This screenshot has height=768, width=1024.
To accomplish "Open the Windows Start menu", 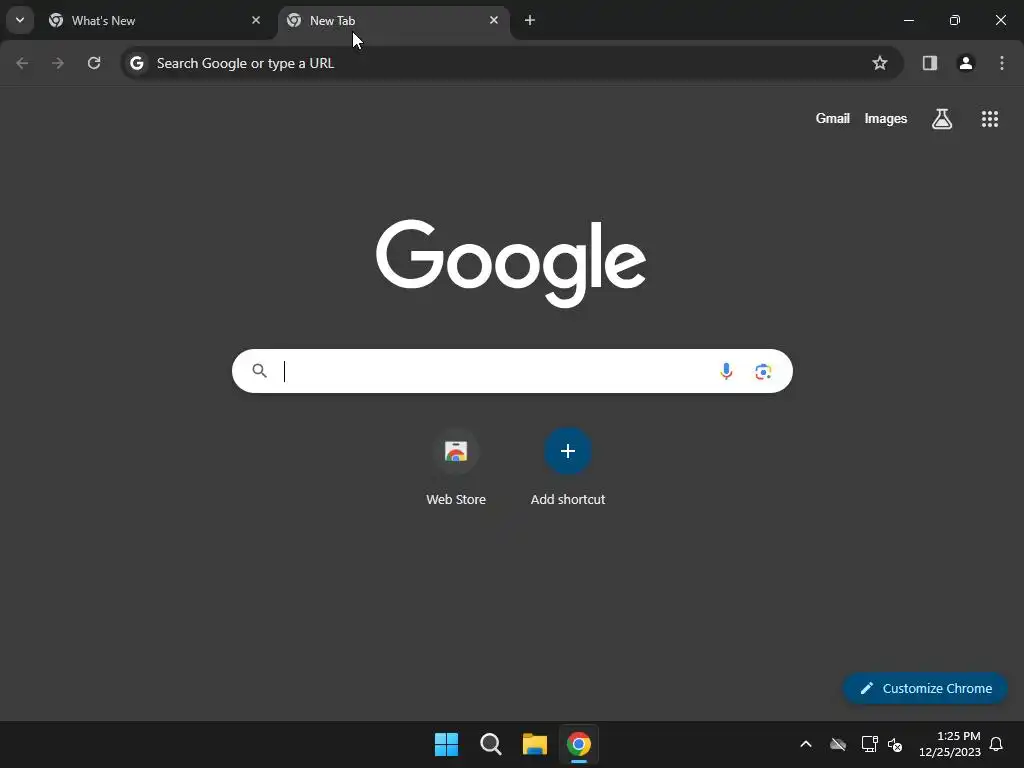I will tap(447, 744).
